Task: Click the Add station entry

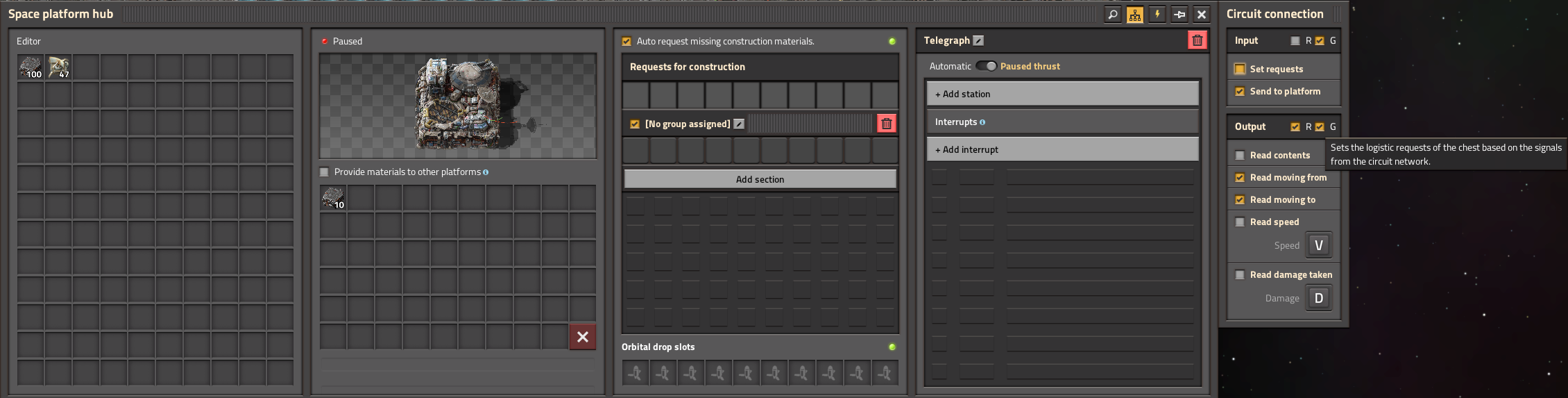Action: pos(1063,94)
